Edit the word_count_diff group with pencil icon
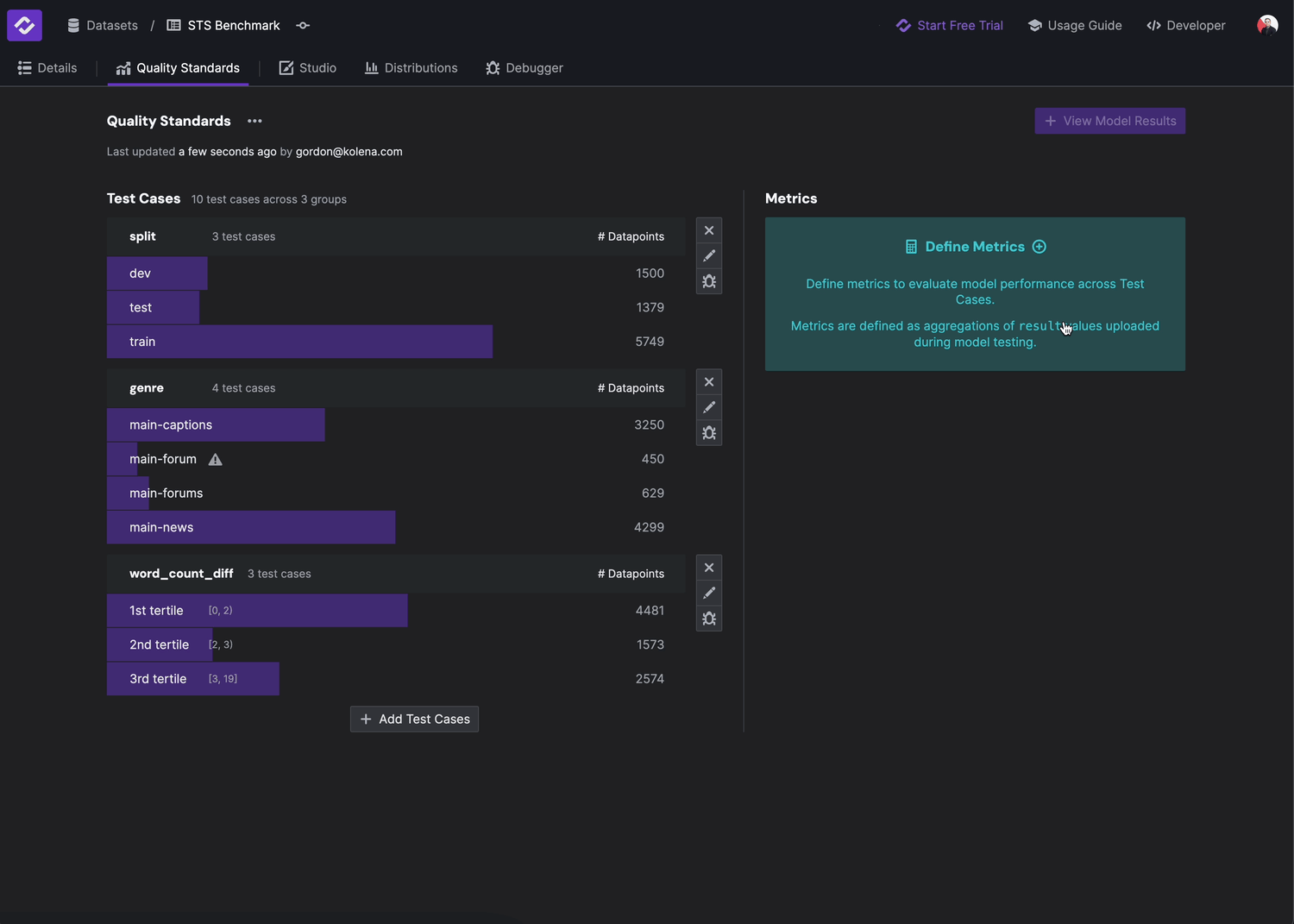This screenshot has height=924, width=1294. pyautogui.click(x=709, y=594)
